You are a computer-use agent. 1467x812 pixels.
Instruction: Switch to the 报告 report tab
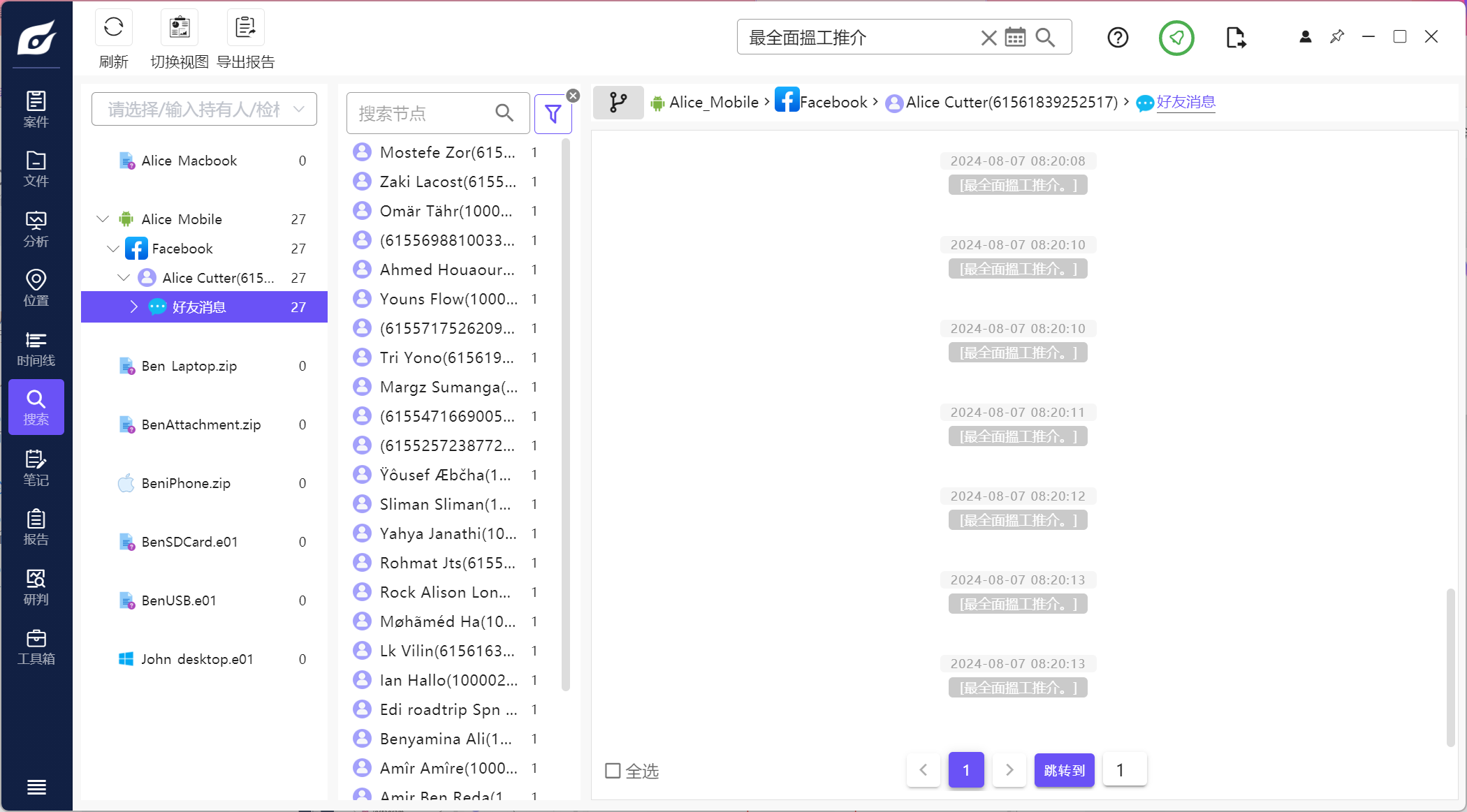pyautogui.click(x=36, y=528)
